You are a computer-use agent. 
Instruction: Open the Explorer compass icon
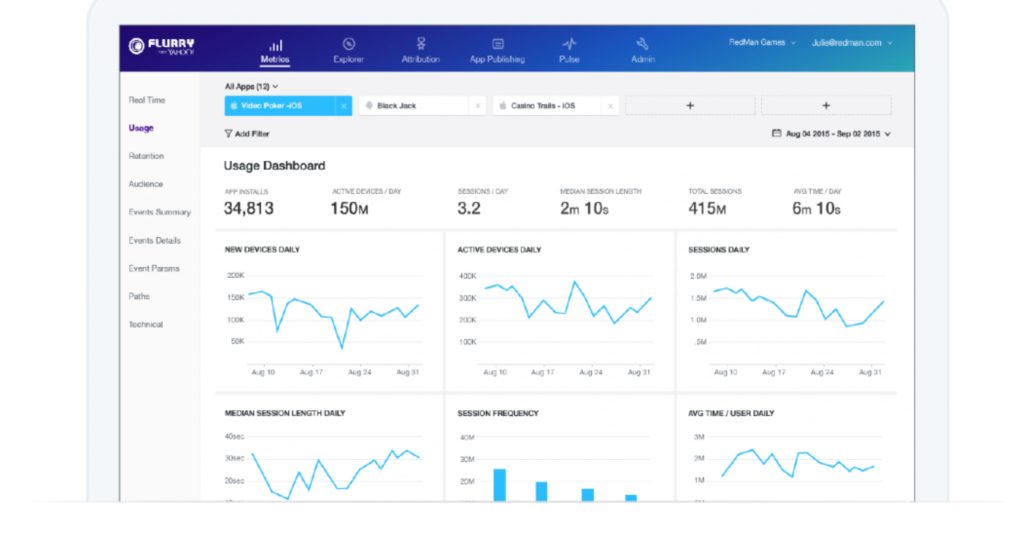[348, 44]
